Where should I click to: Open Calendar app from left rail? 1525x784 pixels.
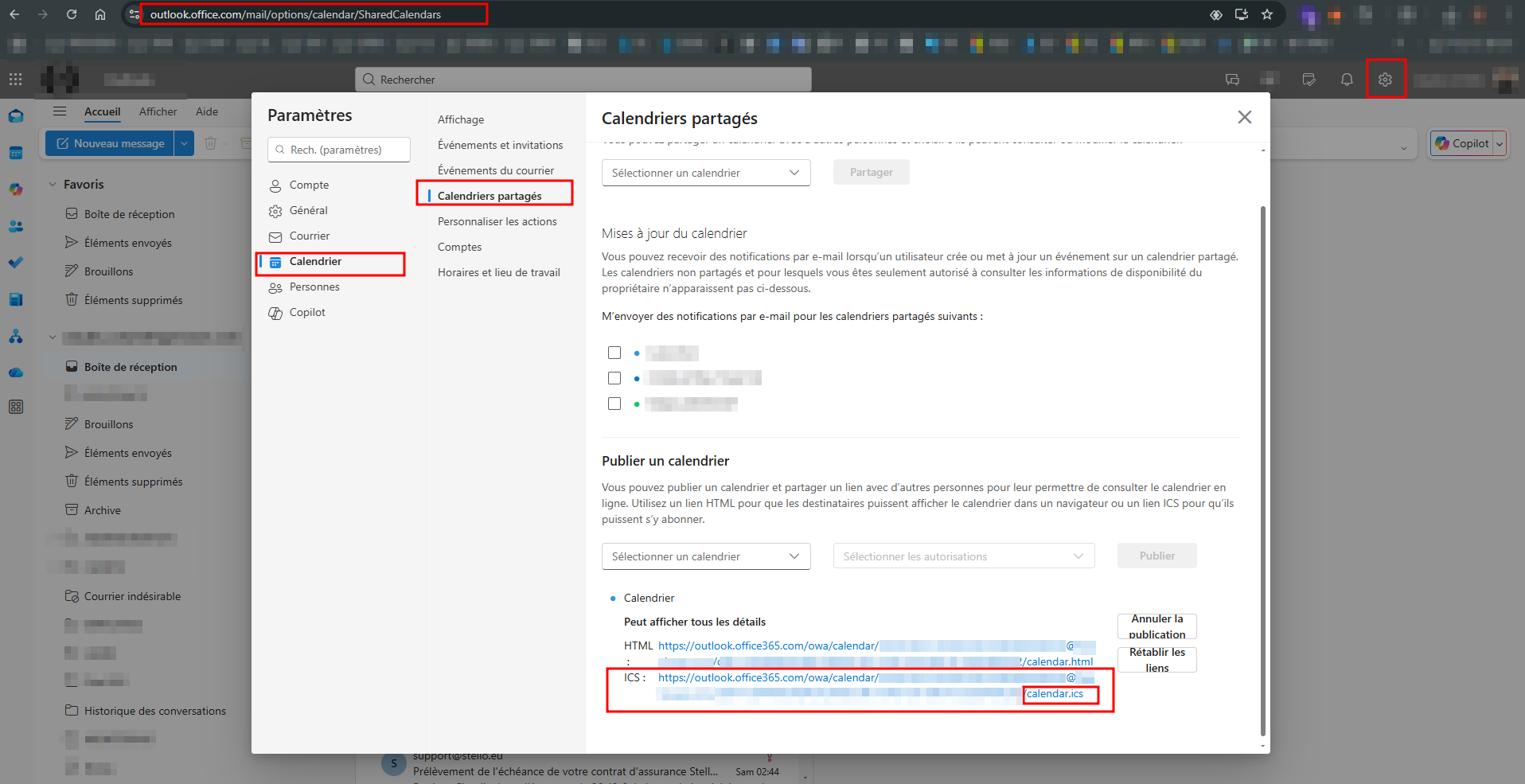pyautogui.click(x=16, y=153)
